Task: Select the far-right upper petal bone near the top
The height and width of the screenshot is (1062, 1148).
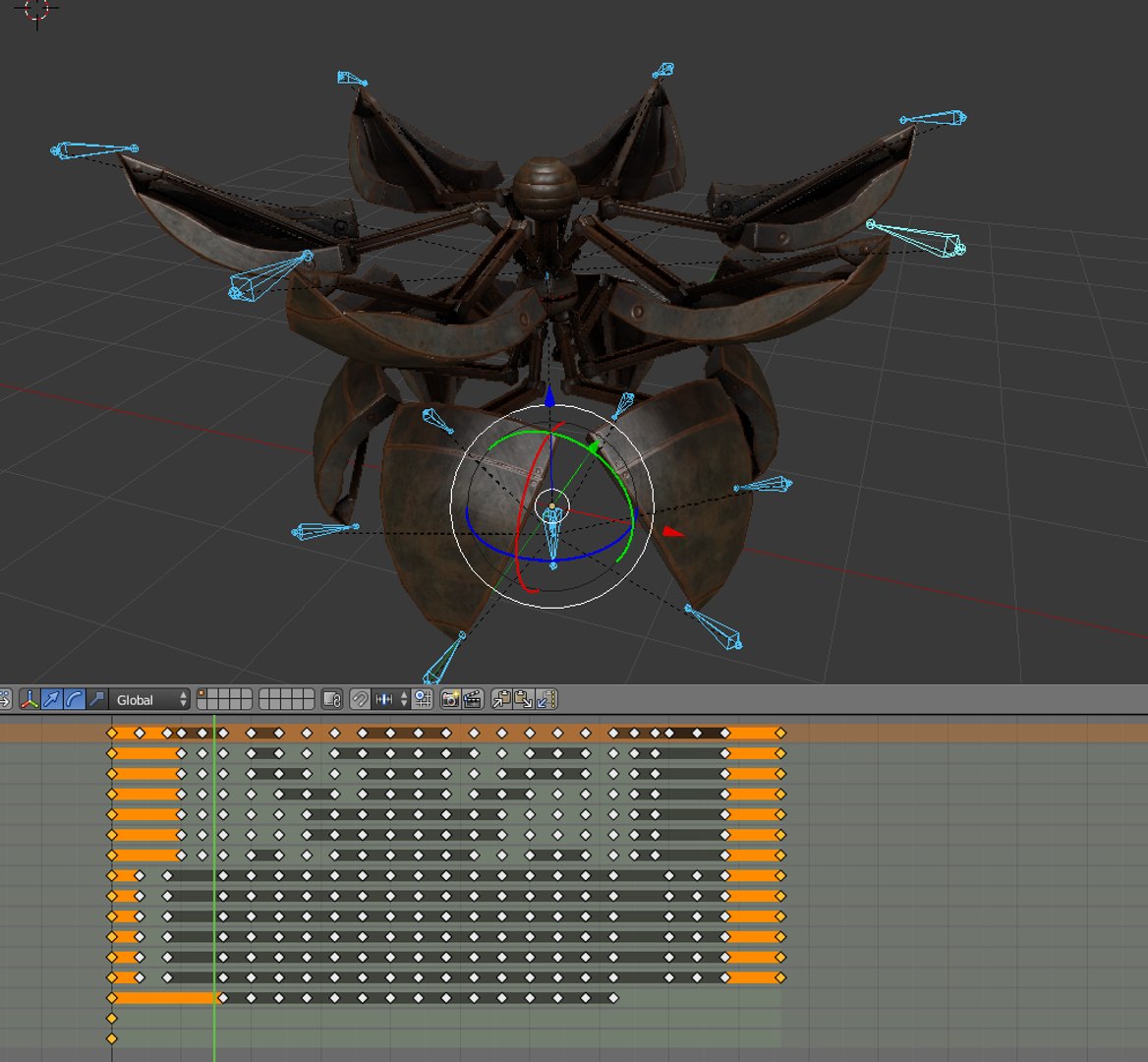Action: point(934,118)
